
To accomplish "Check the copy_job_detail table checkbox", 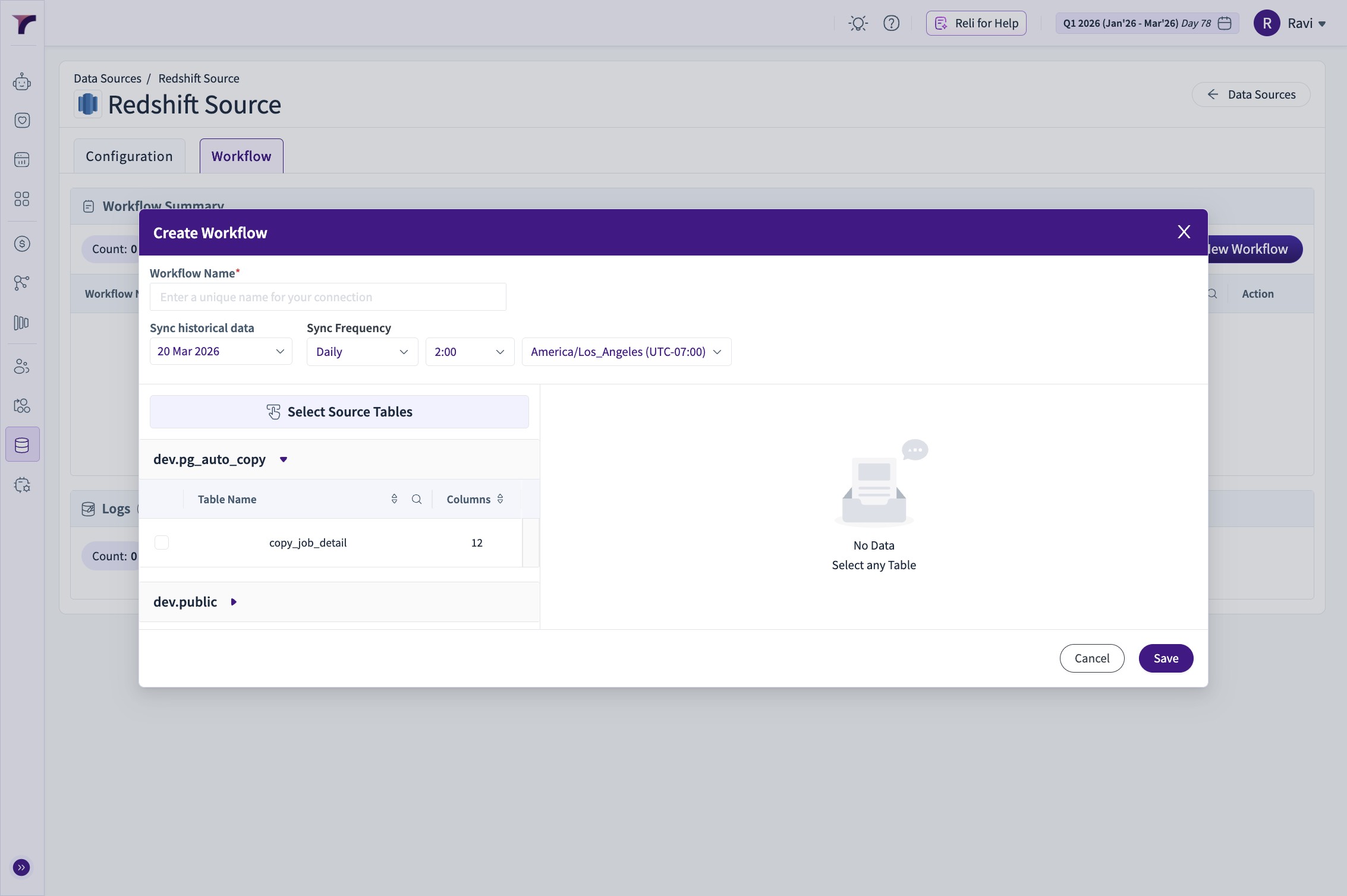I will tap(162, 542).
